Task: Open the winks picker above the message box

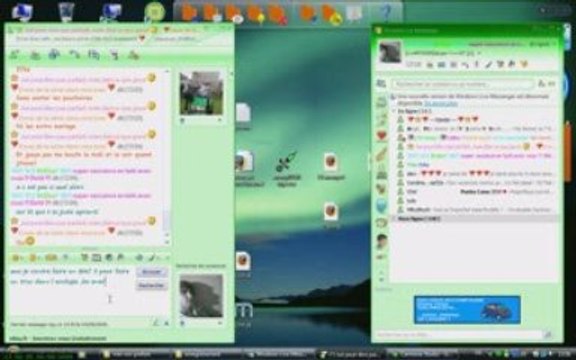Action: click(33, 258)
